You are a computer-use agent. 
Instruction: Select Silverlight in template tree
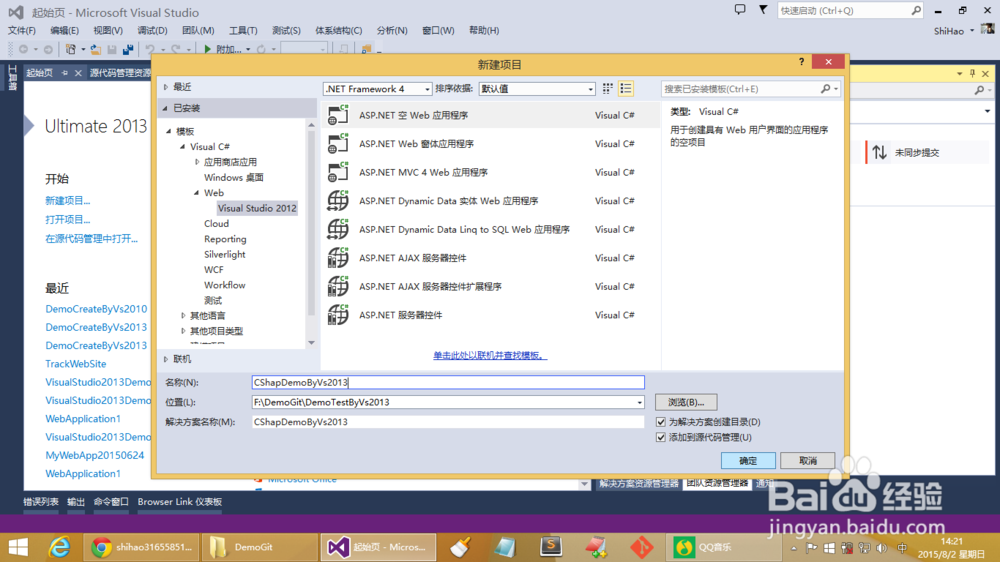point(224,255)
